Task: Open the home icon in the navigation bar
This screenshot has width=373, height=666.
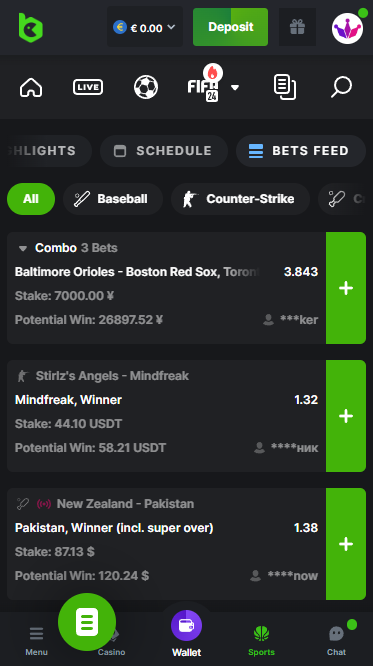Action: click(x=31, y=87)
